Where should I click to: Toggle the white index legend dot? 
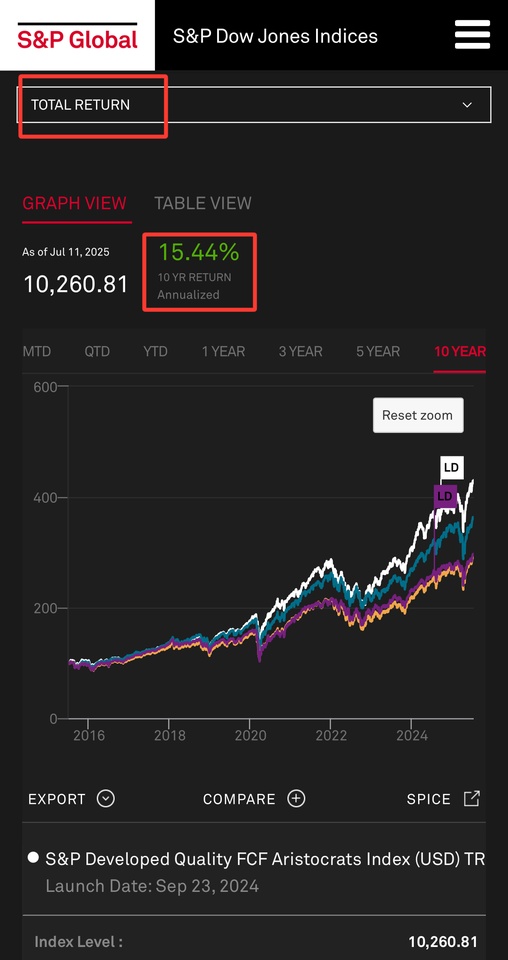coord(33,857)
